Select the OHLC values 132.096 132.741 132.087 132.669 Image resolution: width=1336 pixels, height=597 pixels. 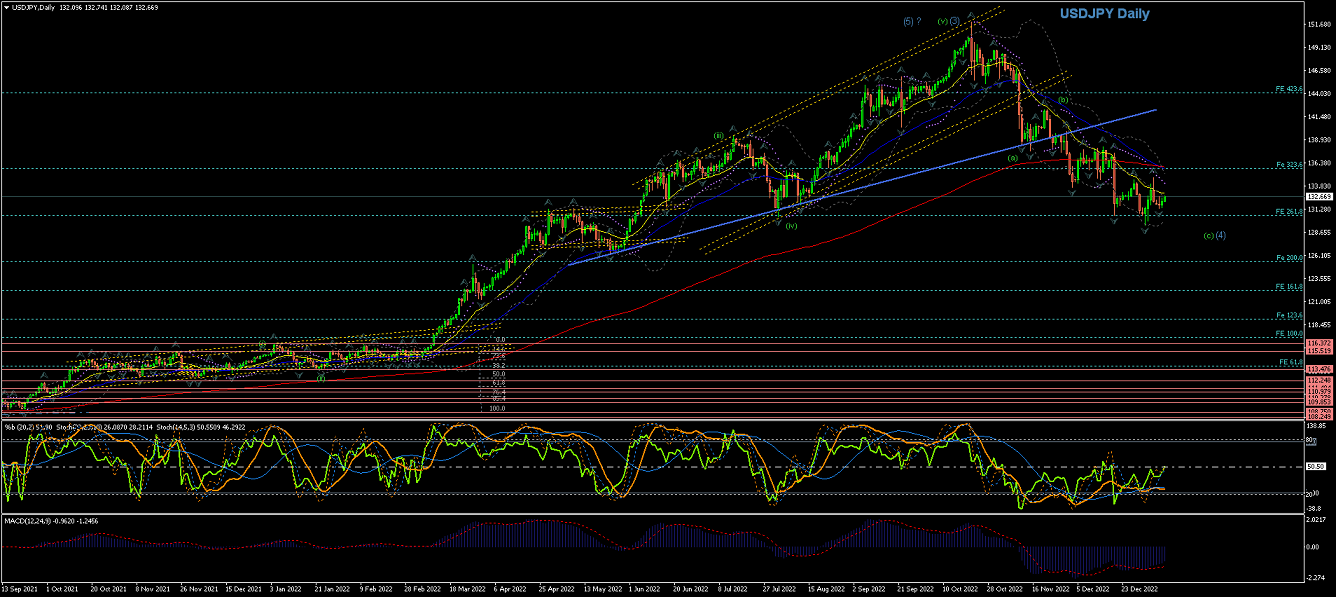pyautogui.click(x=108, y=8)
